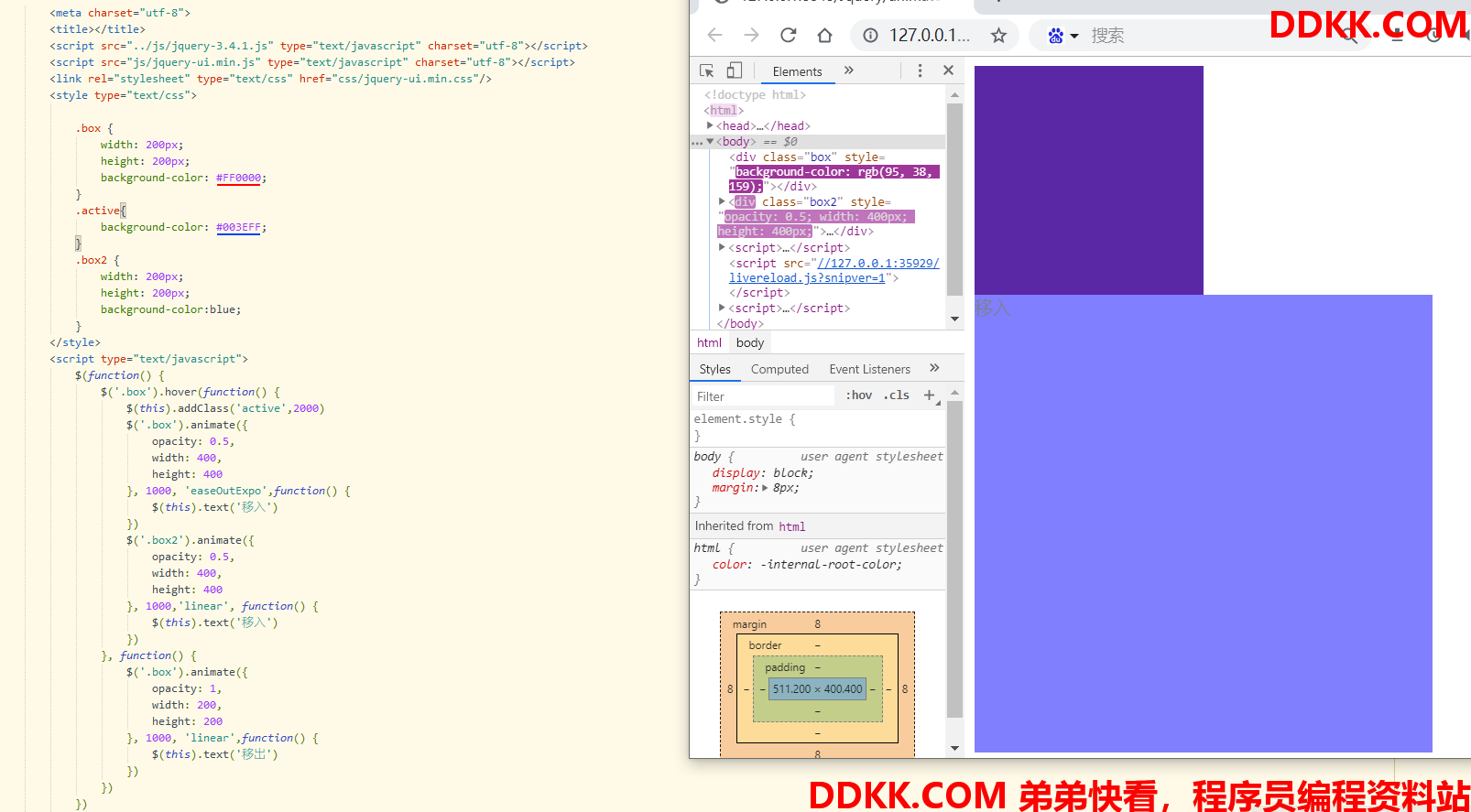
Task: Select the html tag in DOM tree
Action: [x=724, y=110]
